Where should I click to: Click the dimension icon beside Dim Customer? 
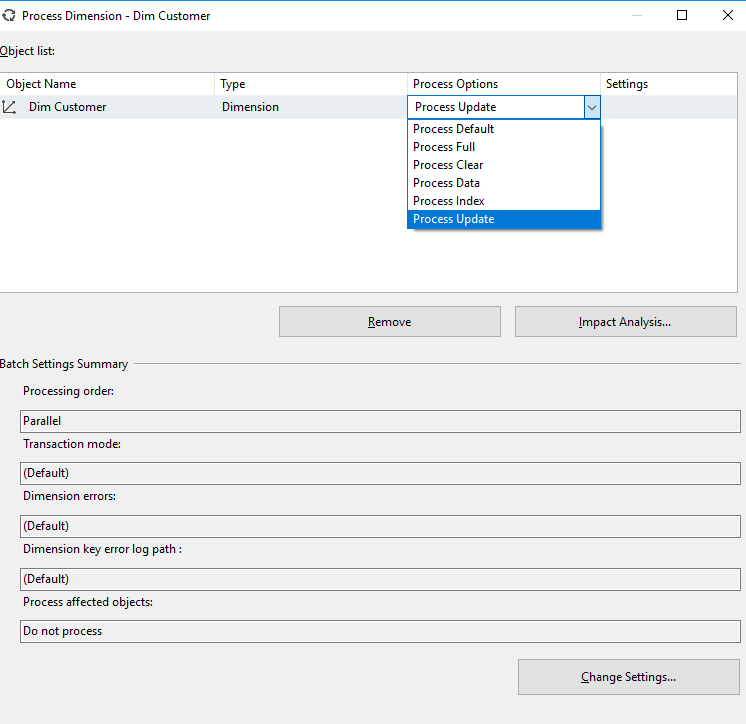tap(10, 107)
